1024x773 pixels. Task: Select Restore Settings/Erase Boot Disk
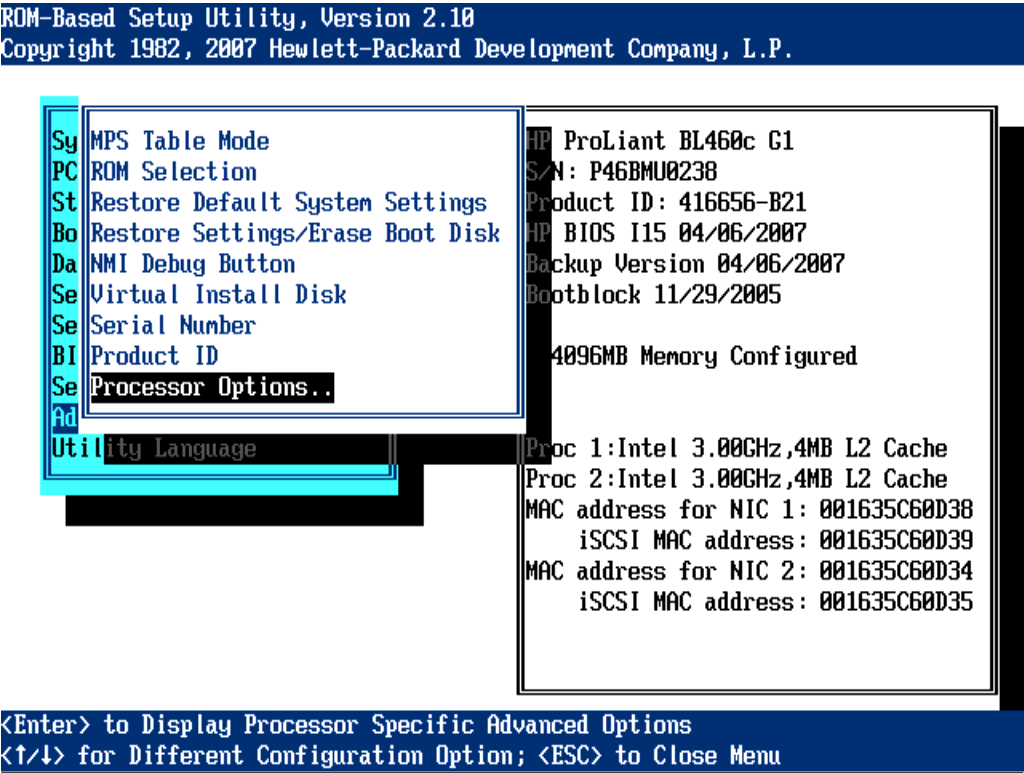295,233
